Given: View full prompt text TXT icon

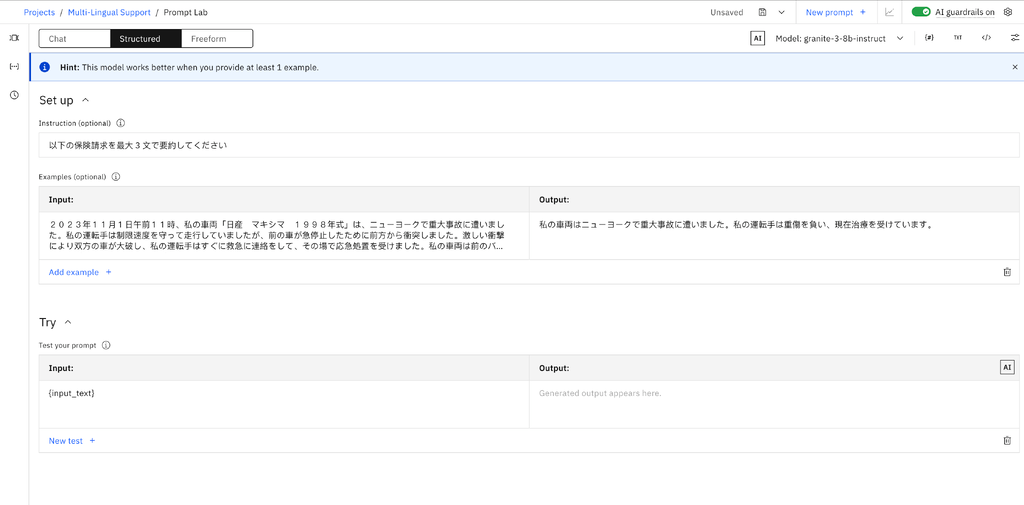Looking at the screenshot, I should [x=957, y=38].
